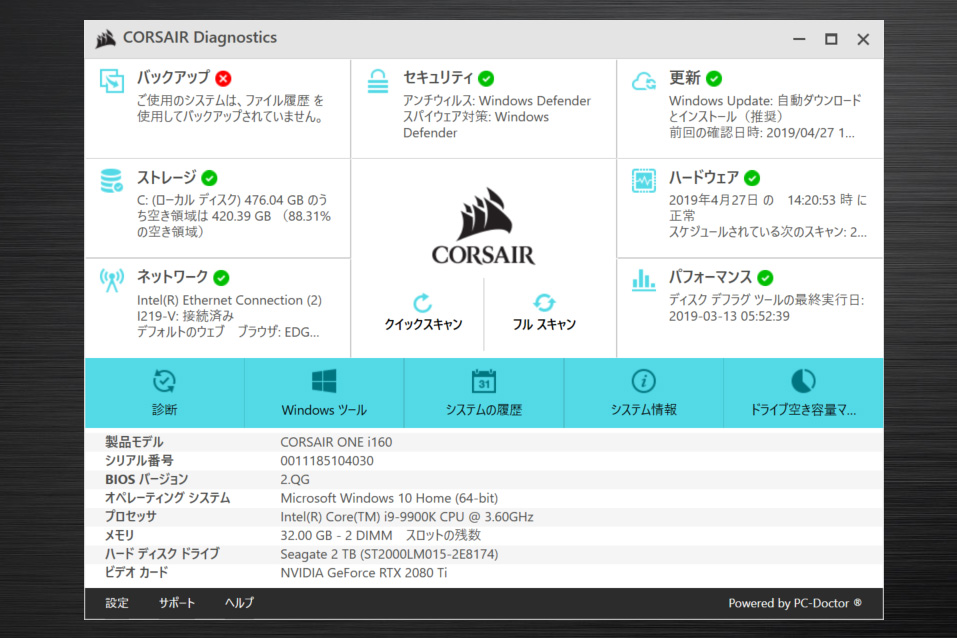The height and width of the screenshot is (638, 957).
Task: Click the Storage (ストレージ) disk icon
Action: [112, 181]
